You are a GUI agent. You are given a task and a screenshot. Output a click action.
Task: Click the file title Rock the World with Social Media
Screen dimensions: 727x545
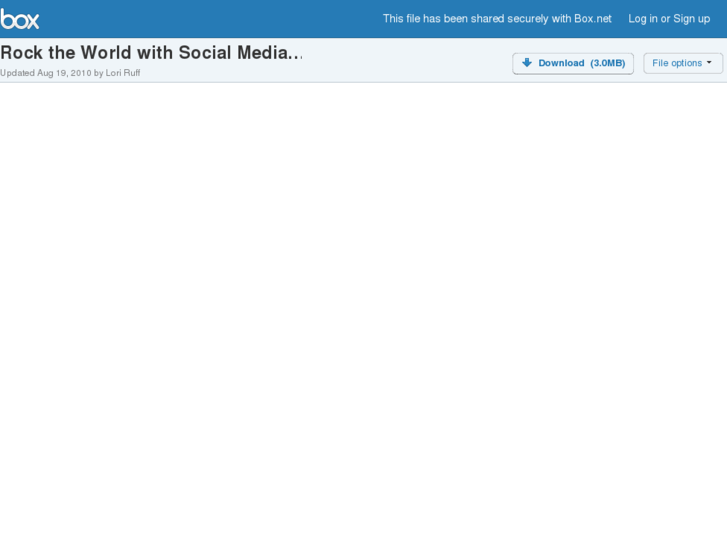tap(151, 52)
